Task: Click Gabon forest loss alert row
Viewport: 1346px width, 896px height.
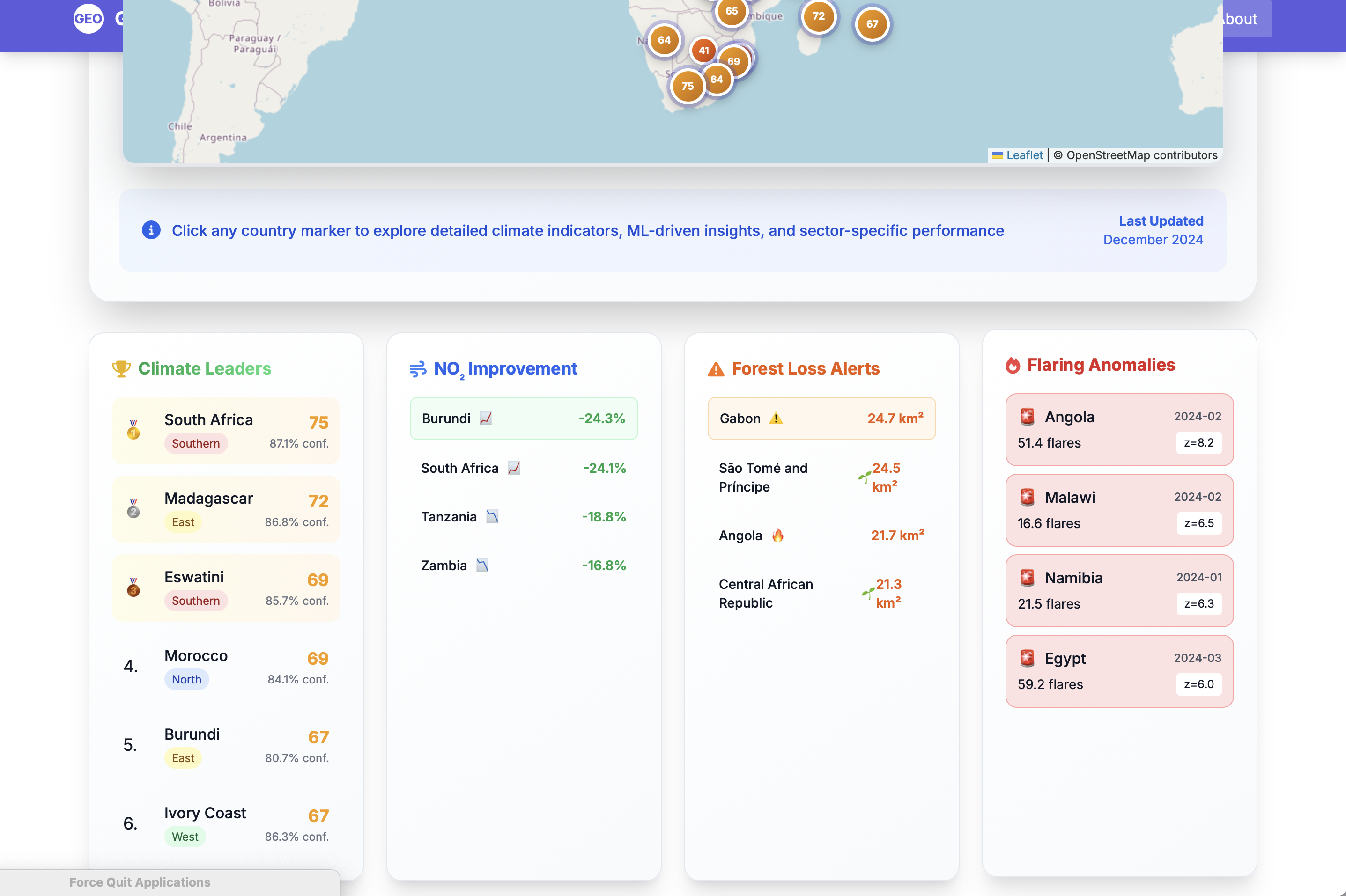Action: click(821, 419)
